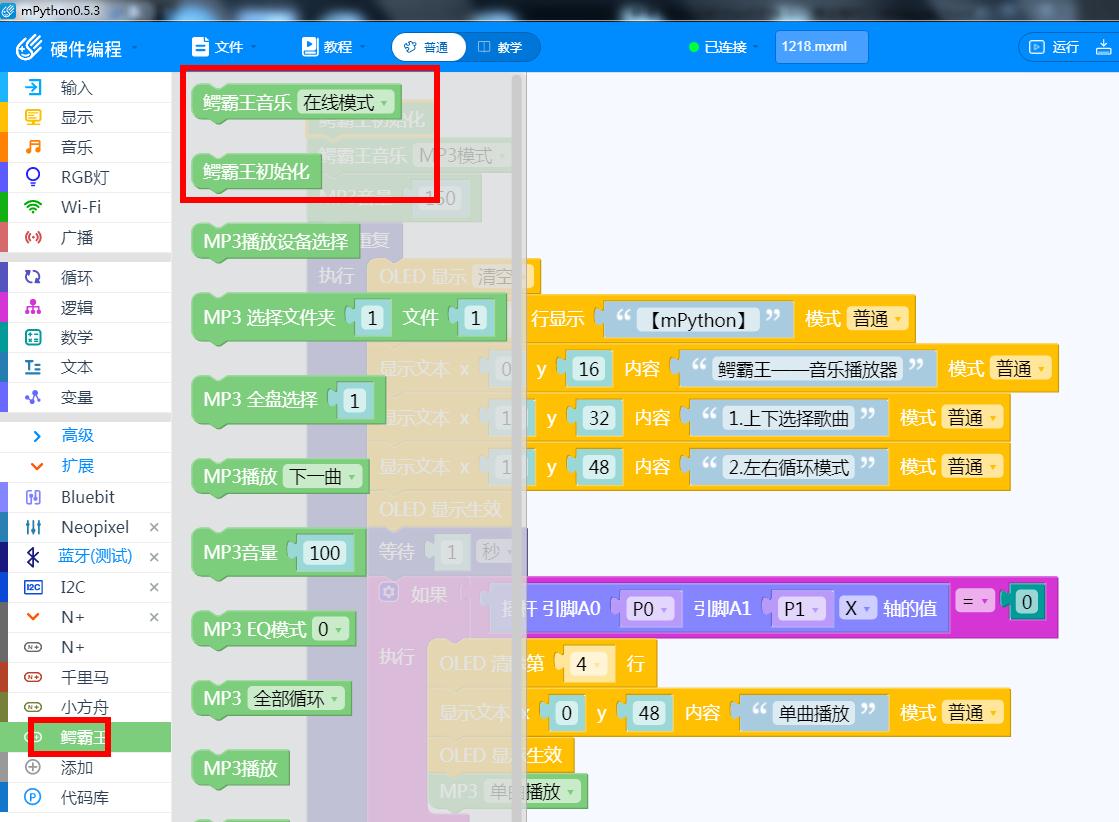Image resolution: width=1119 pixels, height=822 pixels.
Task: Click the 1.上下选择歌曲 text field
Action: tap(788, 418)
